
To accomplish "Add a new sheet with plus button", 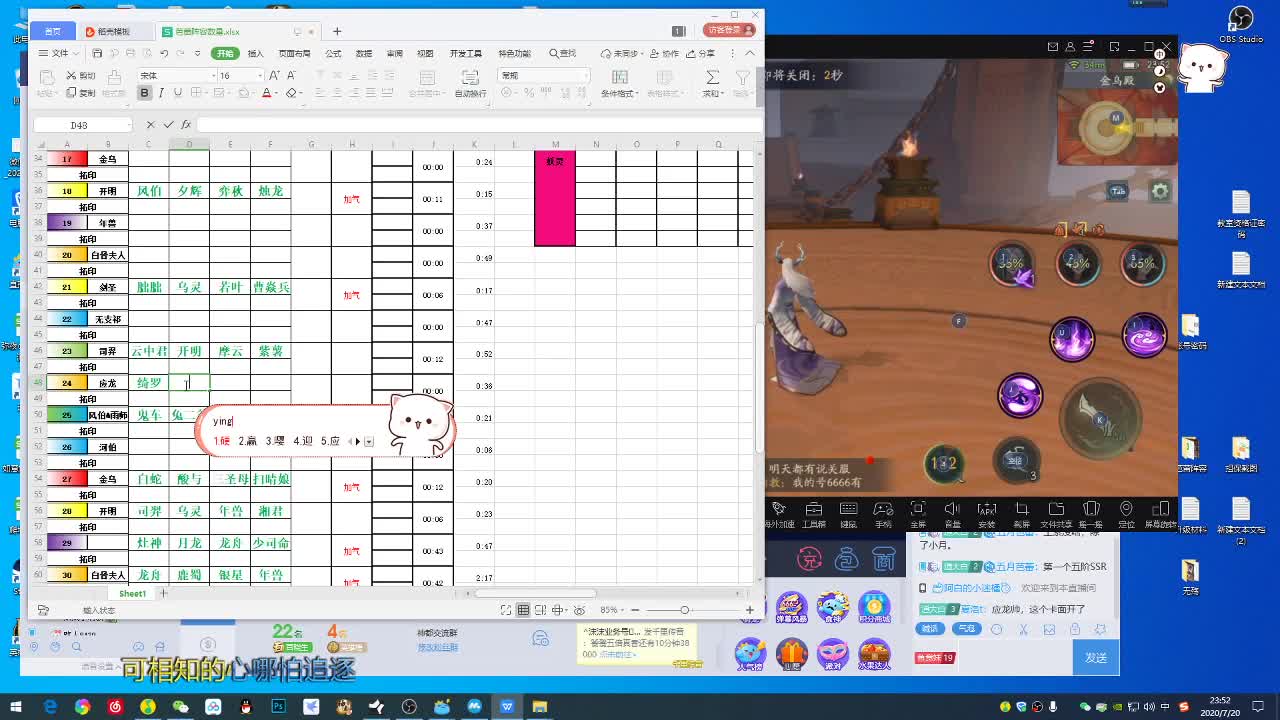I will click(x=164, y=593).
